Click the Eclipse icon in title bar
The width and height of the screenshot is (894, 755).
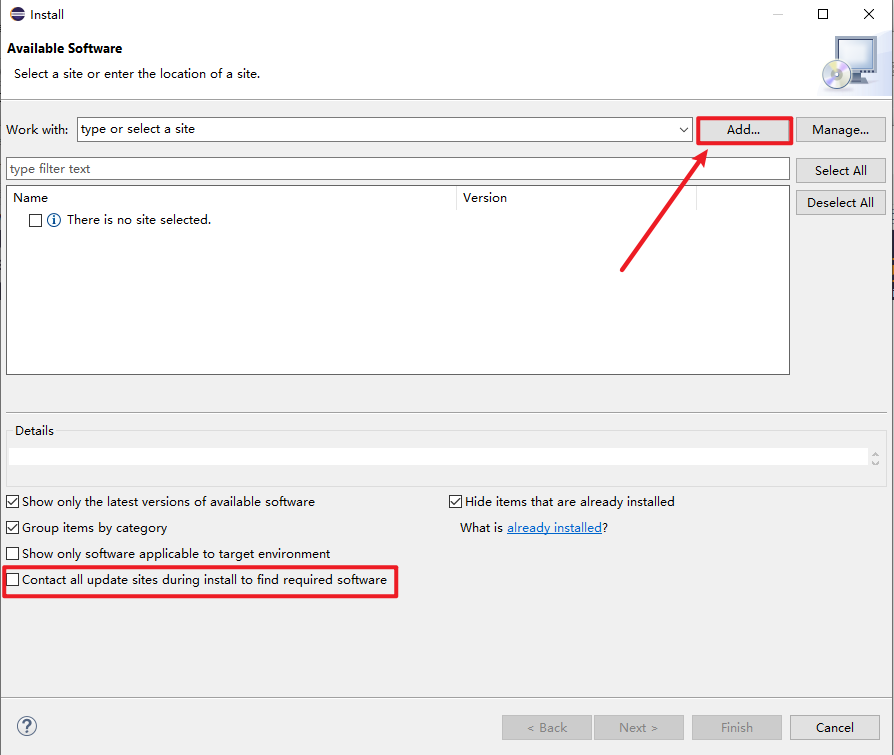[16, 15]
